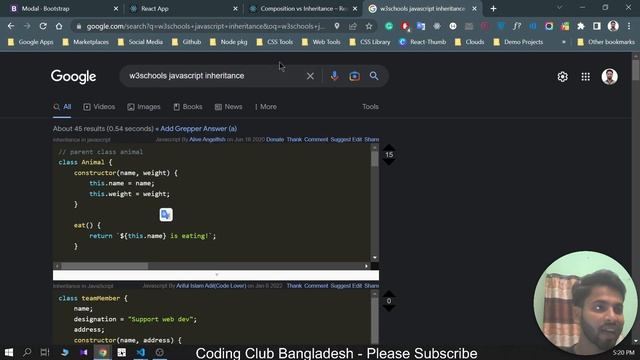The image size is (640, 360).
Task: Open the Social Media bookmark folder
Action: 140,42
